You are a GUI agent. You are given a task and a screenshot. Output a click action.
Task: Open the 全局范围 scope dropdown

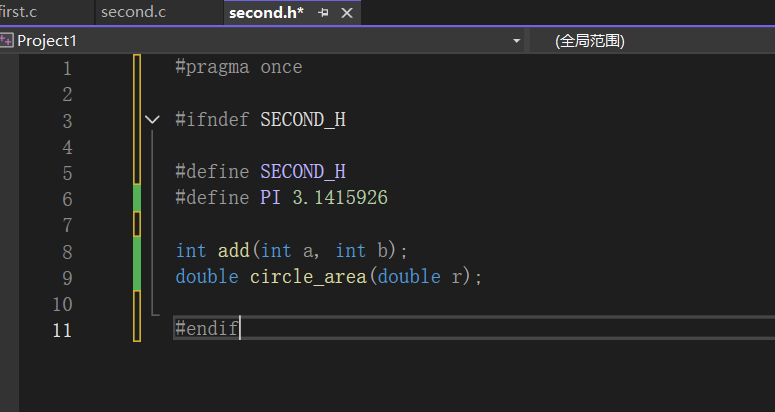tap(589, 41)
